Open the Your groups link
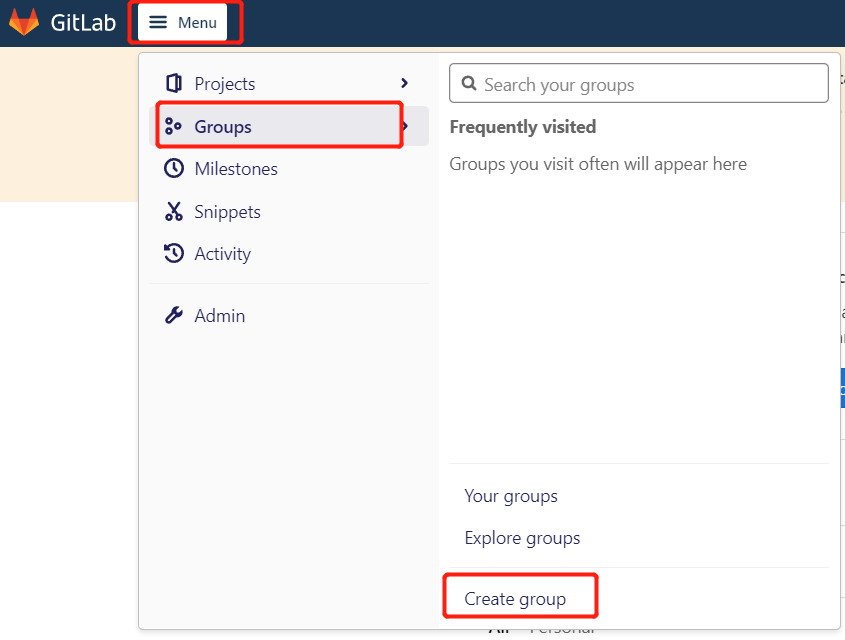Screen dimensions: 845x640 (511, 496)
